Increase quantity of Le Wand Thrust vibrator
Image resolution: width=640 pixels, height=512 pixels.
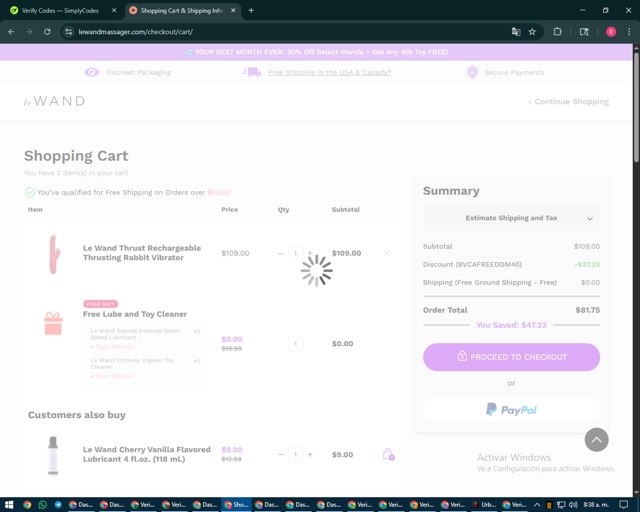(x=310, y=253)
